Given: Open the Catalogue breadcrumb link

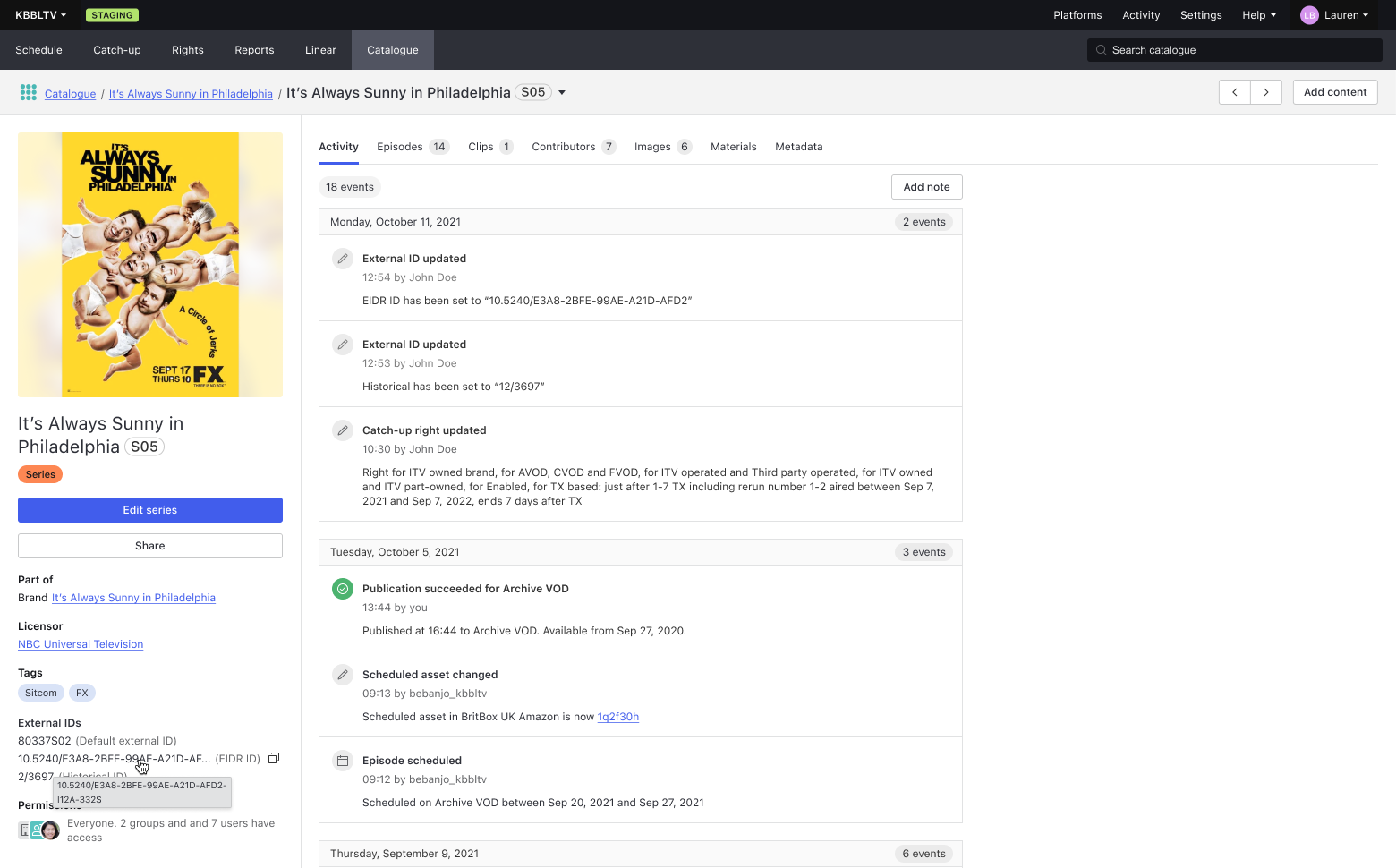Looking at the screenshot, I should click(70, 94).
